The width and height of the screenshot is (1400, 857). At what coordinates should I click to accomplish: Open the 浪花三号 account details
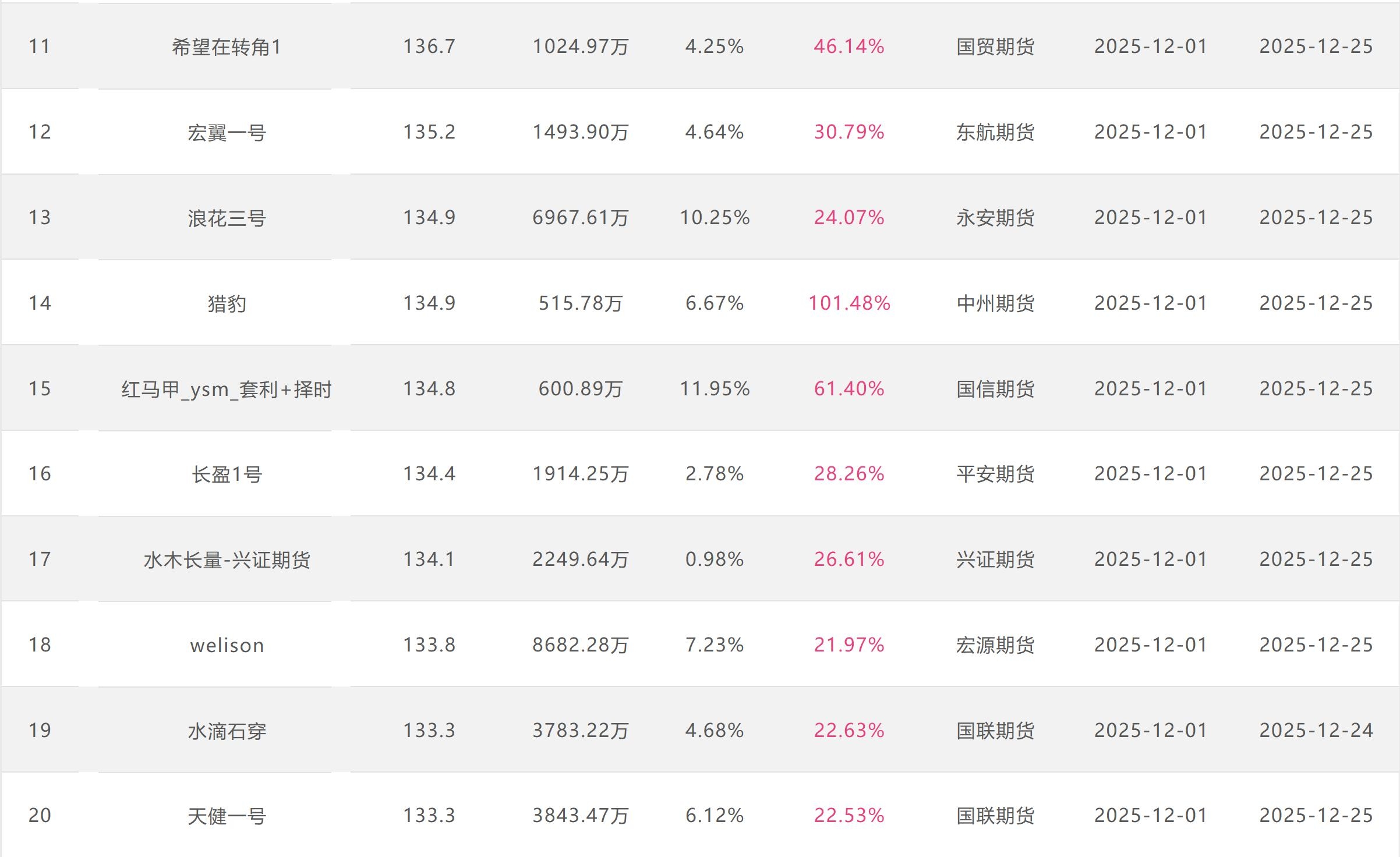pyautogui.click(x=227, y=218)
